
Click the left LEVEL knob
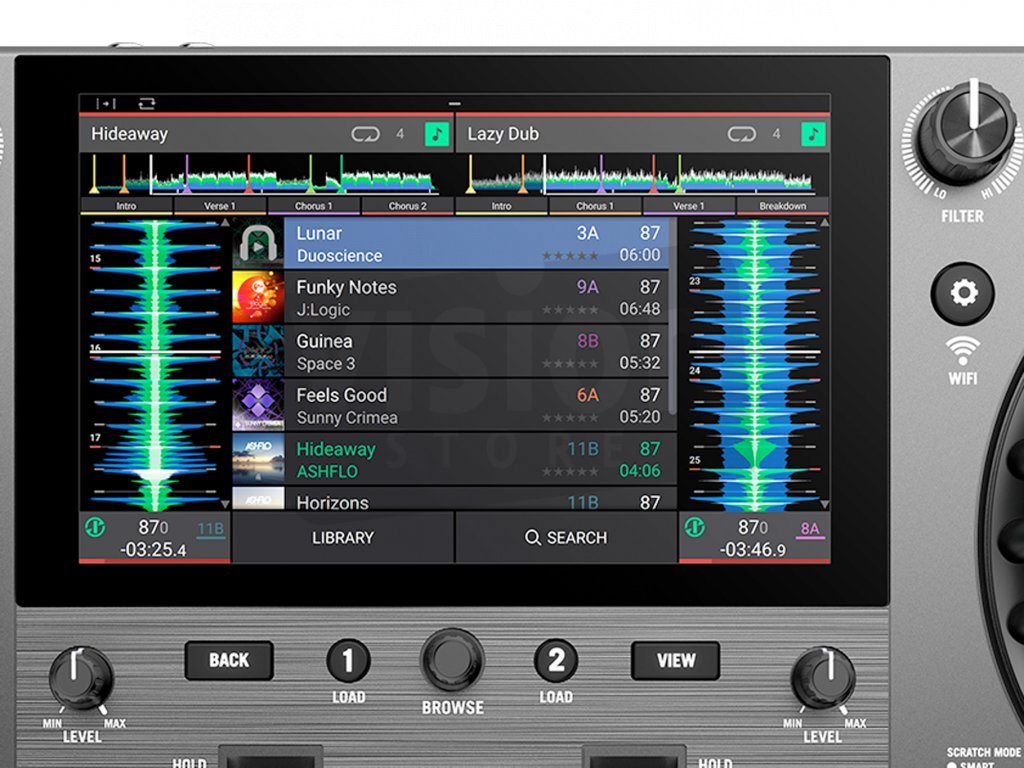[81, 678]
